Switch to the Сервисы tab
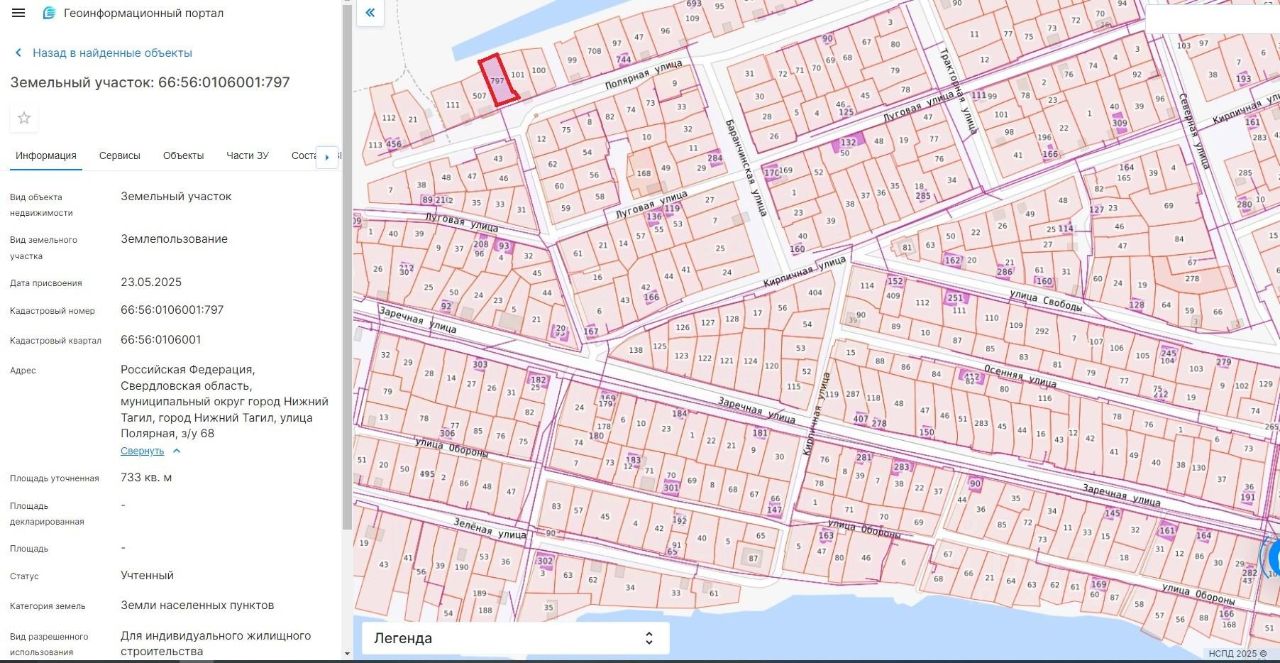This screenshot has height=663, width=1280. pyautogui.click(x=120, y=155)
